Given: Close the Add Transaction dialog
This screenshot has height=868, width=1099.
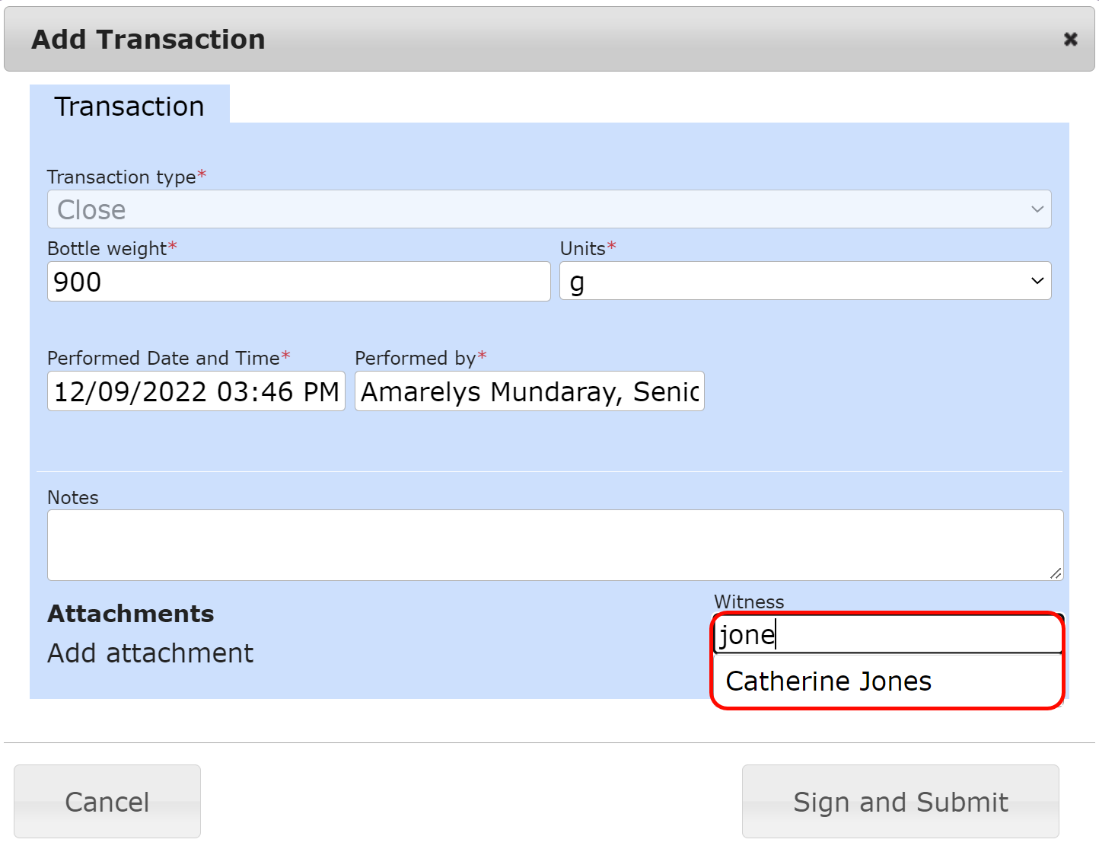Looking at the screenshot, I should pos(1070,40).
